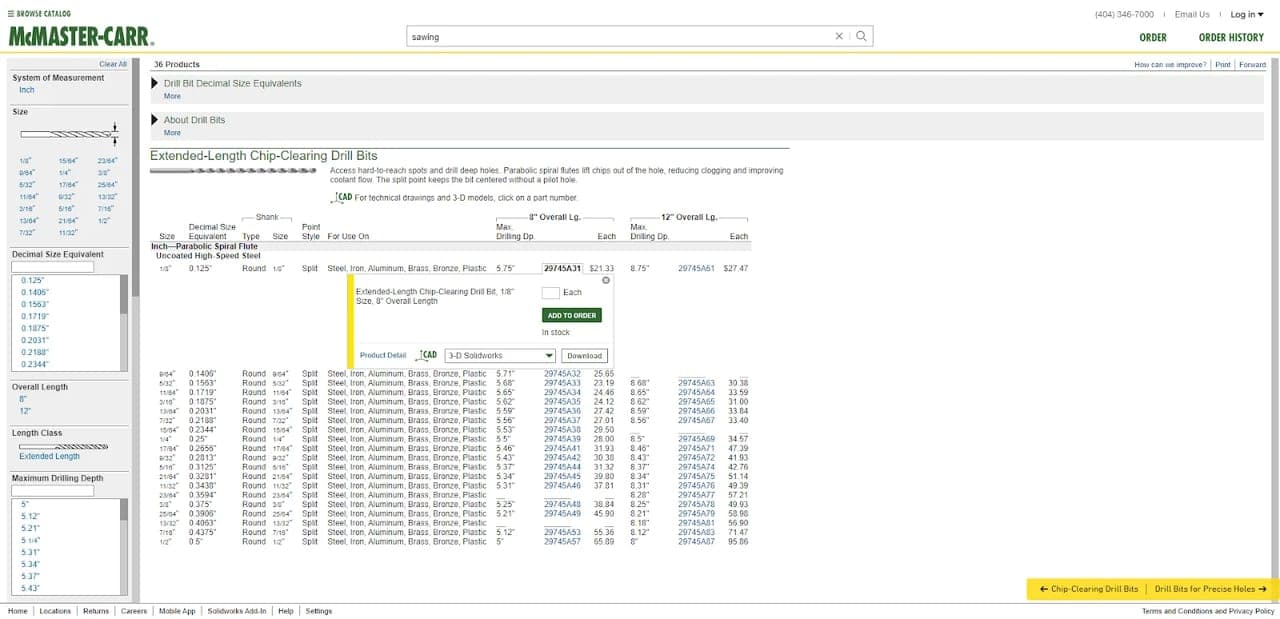Image resolution: width=1280 pixels, height=619 pixels.
Task: Click the Email Us link
Action: click(1191, 14)
